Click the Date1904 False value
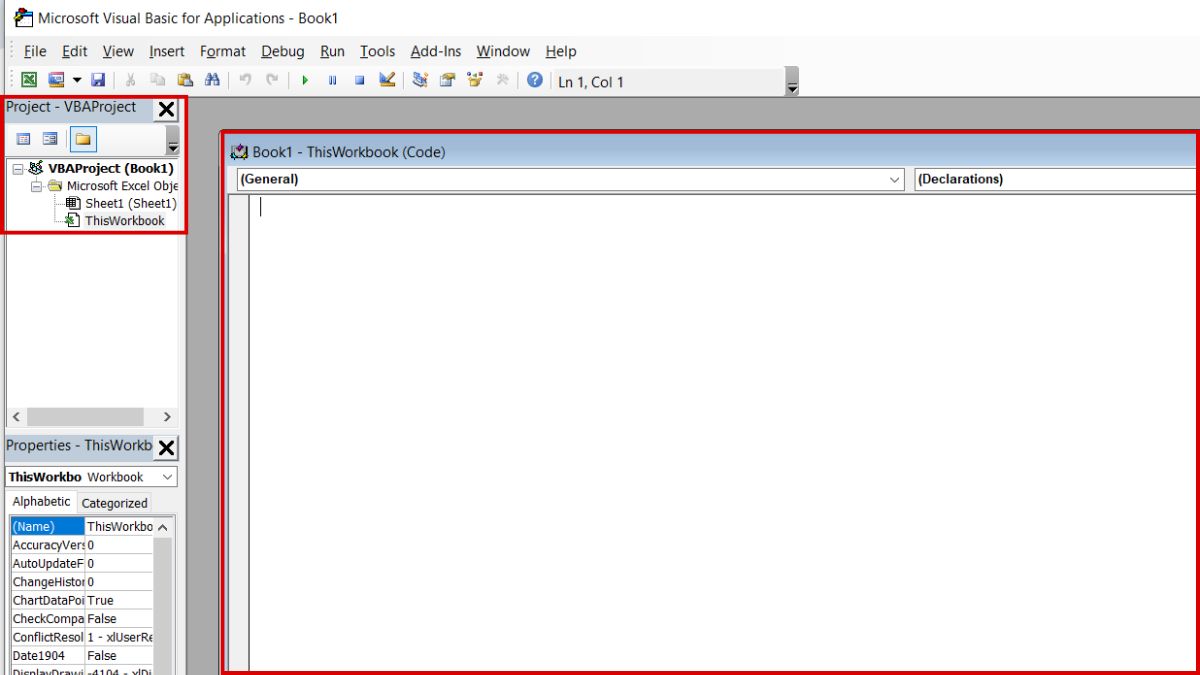Viewport: 1200px width, 675px height. 119,655
